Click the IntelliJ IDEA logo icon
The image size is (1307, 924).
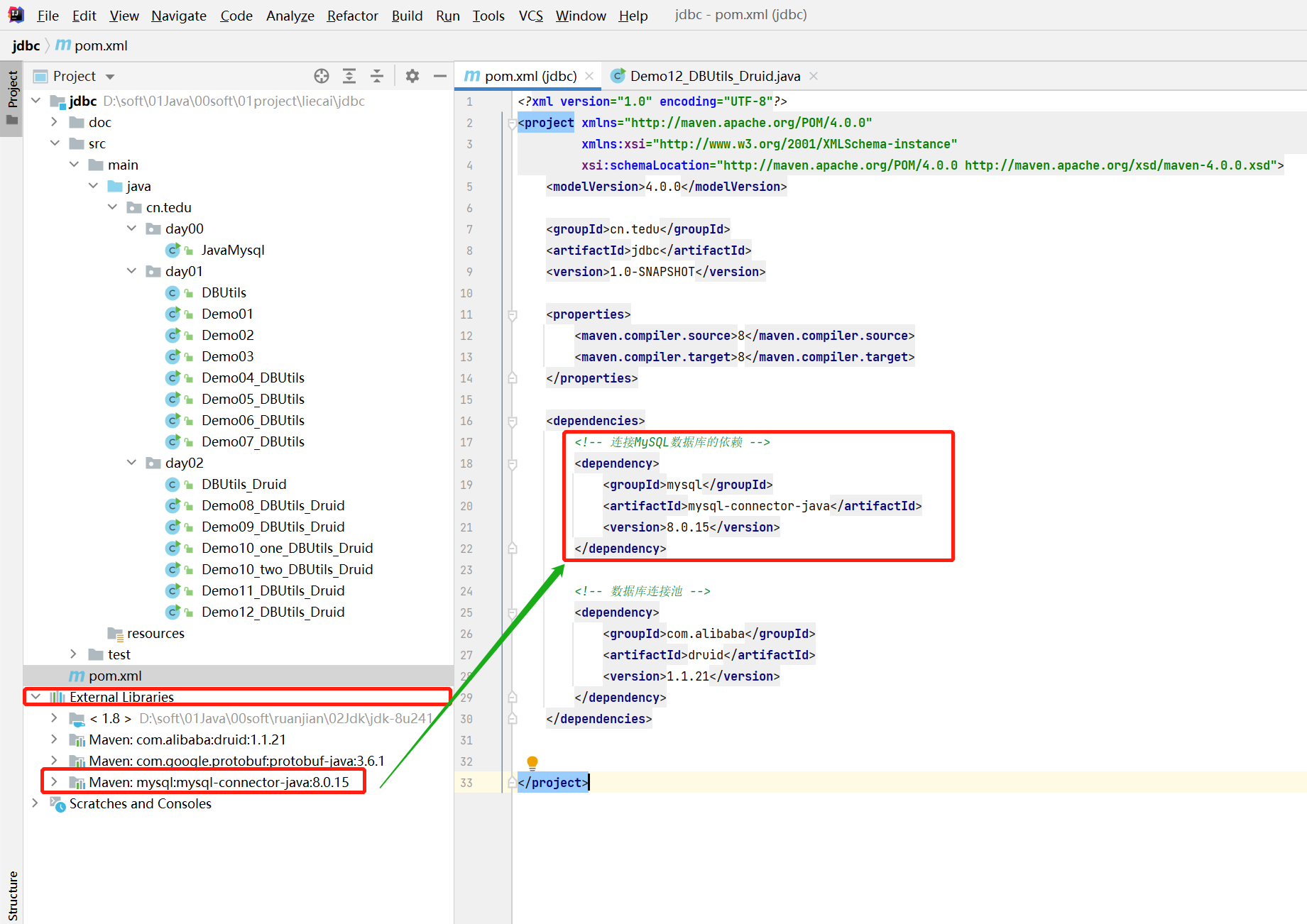click(x=16, y=15)
